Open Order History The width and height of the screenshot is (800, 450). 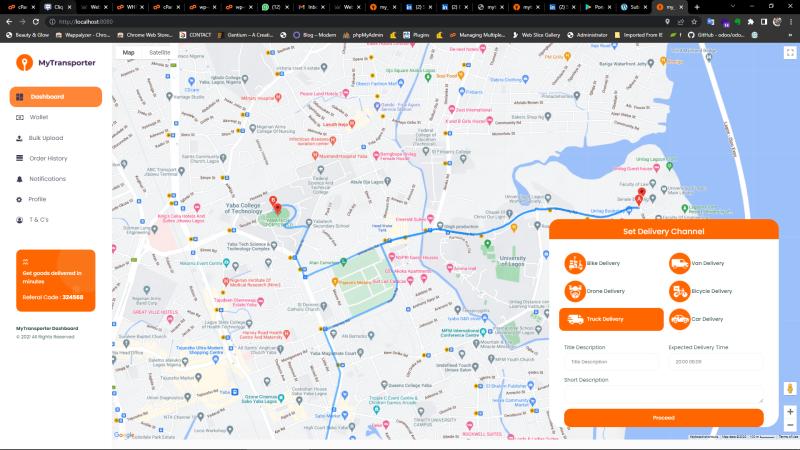(48, 158)
